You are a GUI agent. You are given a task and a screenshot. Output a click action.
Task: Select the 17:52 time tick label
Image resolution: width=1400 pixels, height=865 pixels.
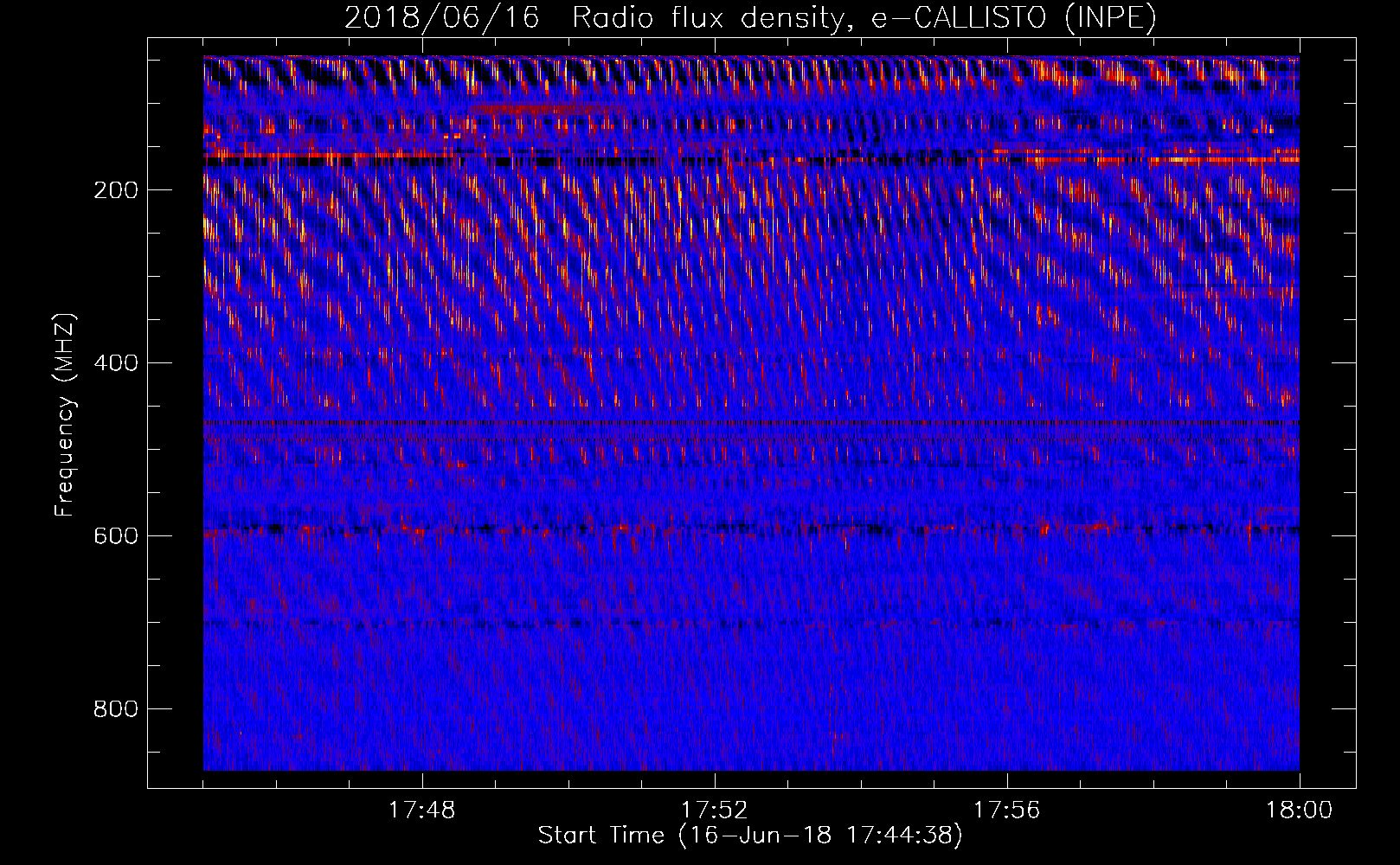click(x=714, y=811)
